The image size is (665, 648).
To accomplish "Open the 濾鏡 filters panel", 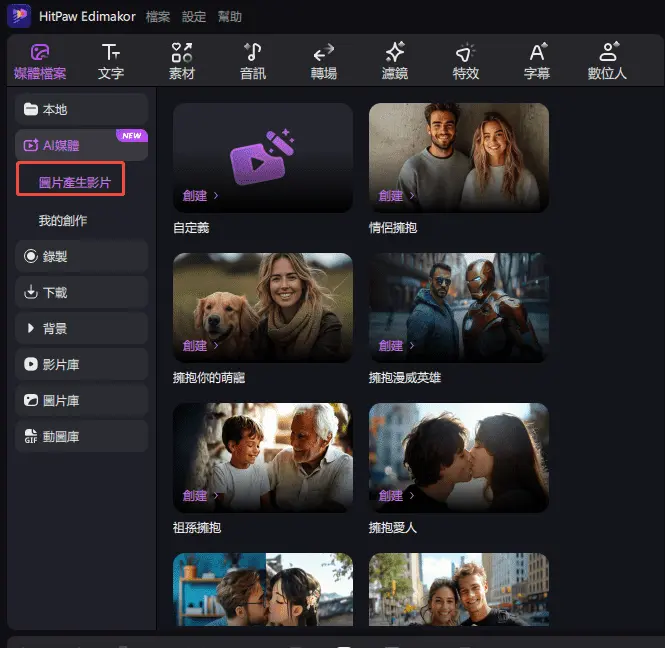I will (395, 61).
